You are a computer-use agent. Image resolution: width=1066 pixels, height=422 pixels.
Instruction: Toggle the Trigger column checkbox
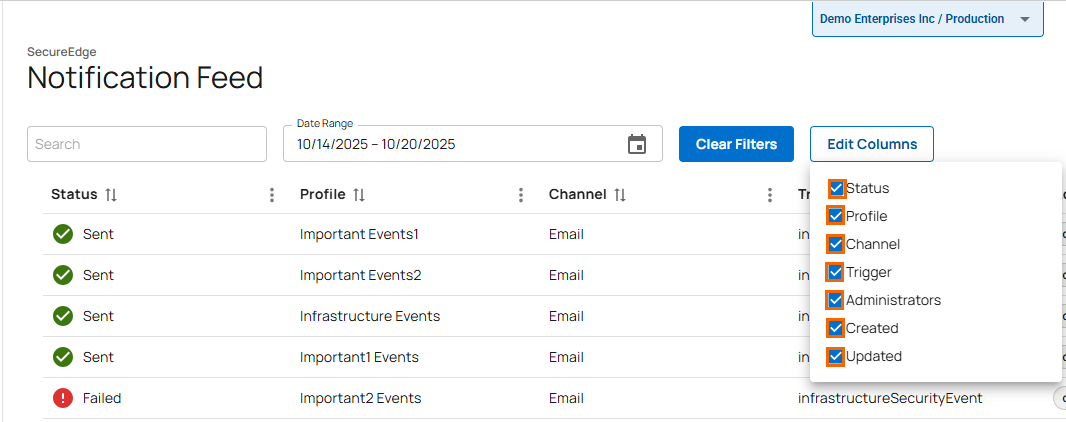coord(836,272)
